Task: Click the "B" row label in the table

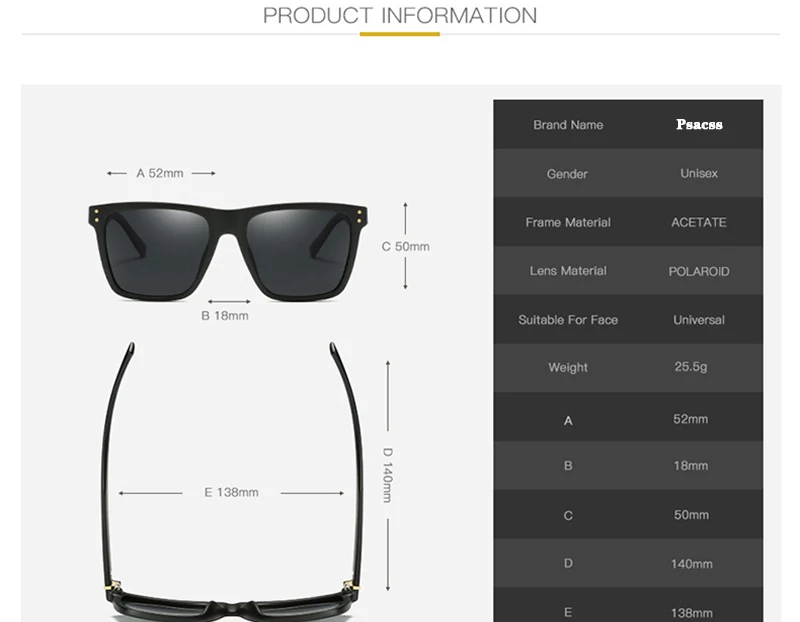Action: (568, 466)
